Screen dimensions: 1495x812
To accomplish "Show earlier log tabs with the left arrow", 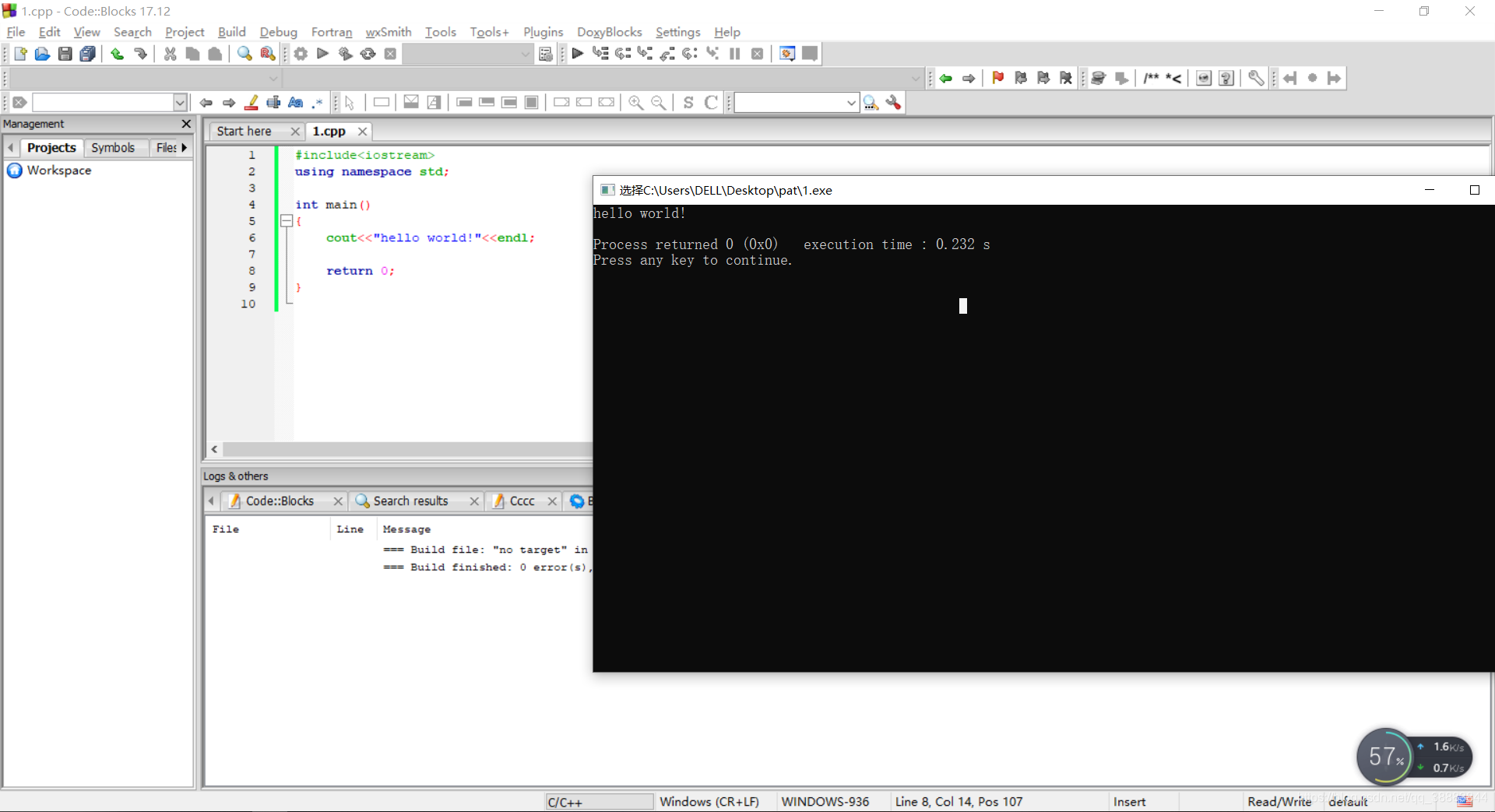I will [211, 501].
